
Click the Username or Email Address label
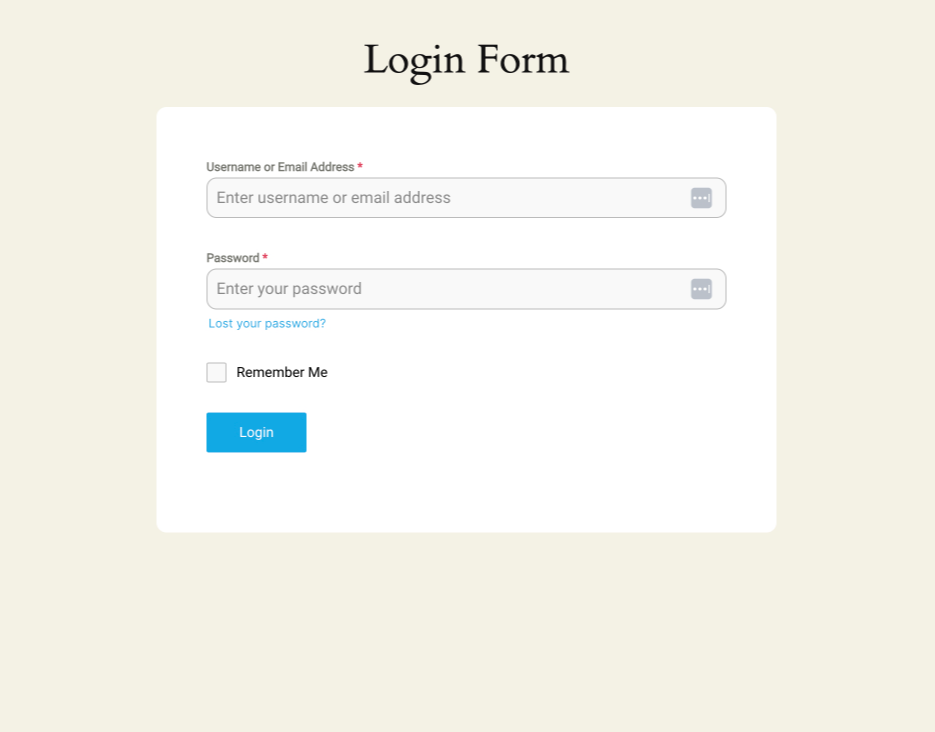point(280,167)
